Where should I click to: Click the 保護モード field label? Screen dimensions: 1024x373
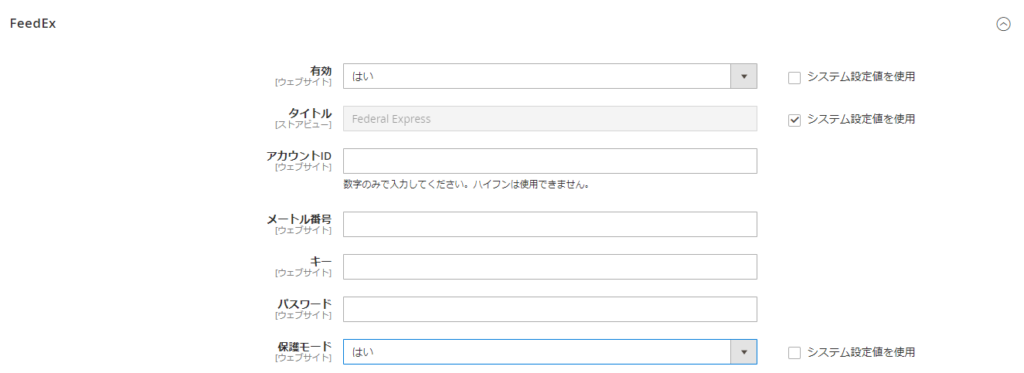305,346
